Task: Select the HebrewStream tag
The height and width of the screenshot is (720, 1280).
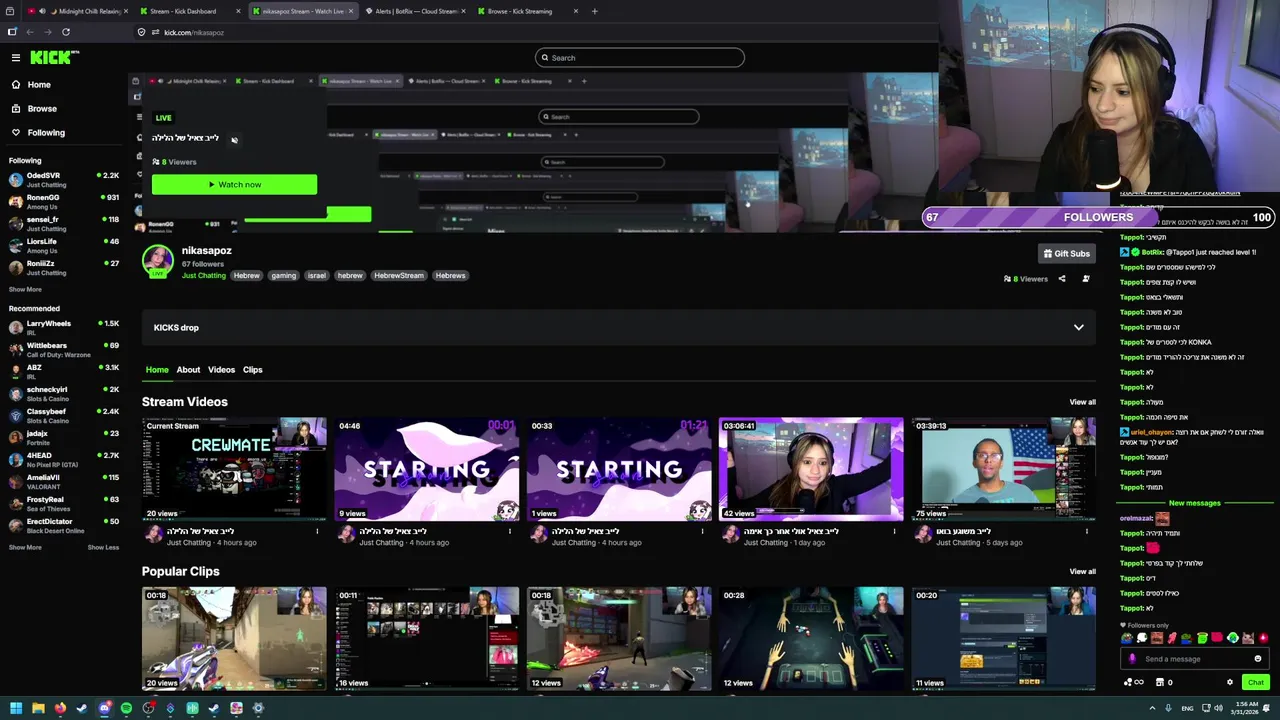Action: click(399, 275)
